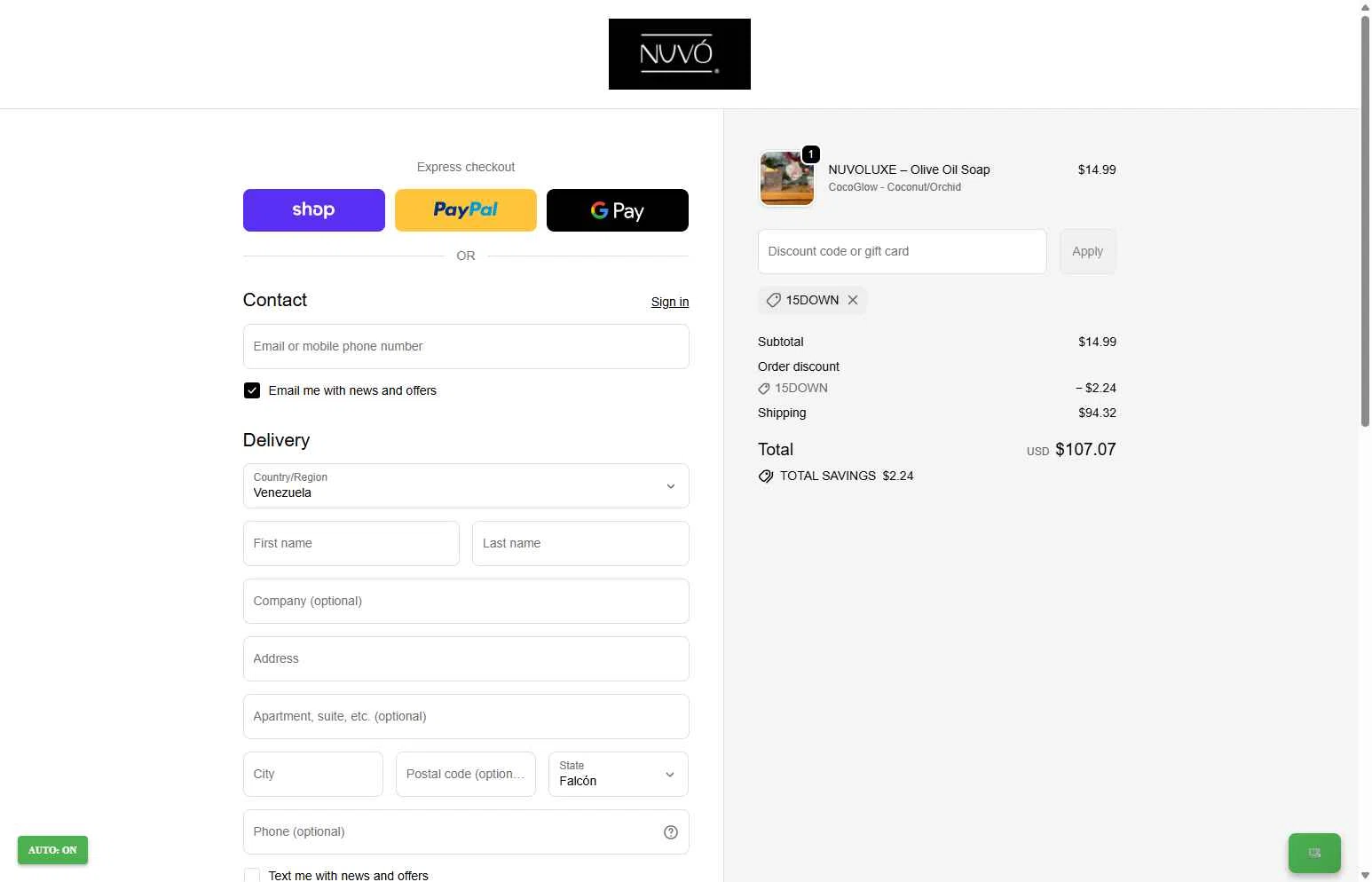Focus the Apartment, suite, etc. field

[x=466, y=716]
